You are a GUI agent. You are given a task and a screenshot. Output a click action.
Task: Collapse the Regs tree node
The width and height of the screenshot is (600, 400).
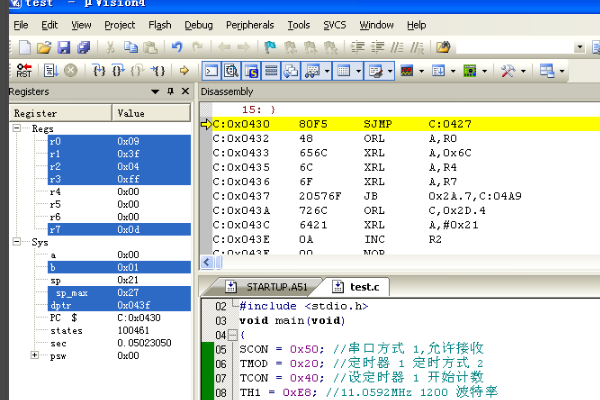click(x=17, y=128)
